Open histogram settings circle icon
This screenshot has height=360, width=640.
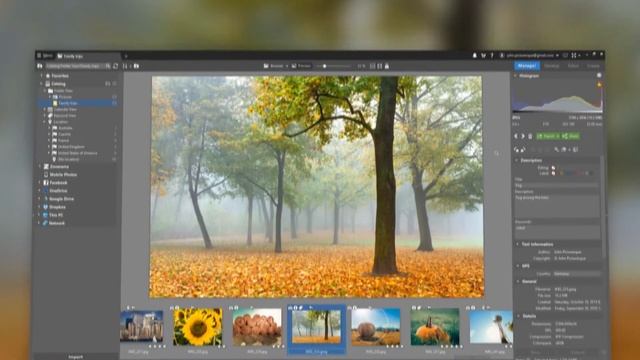pyautogui.click(x=599, y=76)
